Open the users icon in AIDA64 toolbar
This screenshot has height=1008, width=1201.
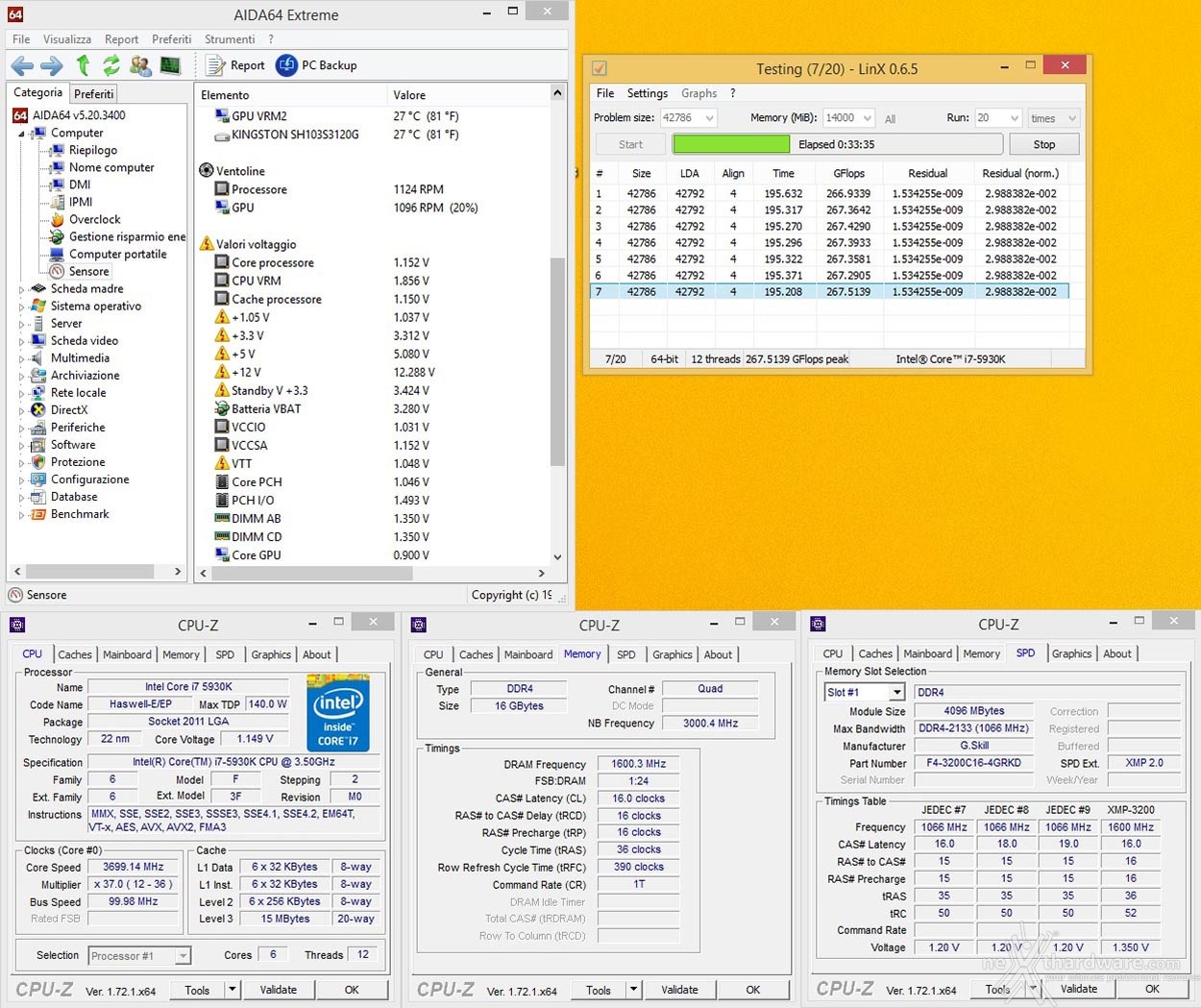coord(140,65)
